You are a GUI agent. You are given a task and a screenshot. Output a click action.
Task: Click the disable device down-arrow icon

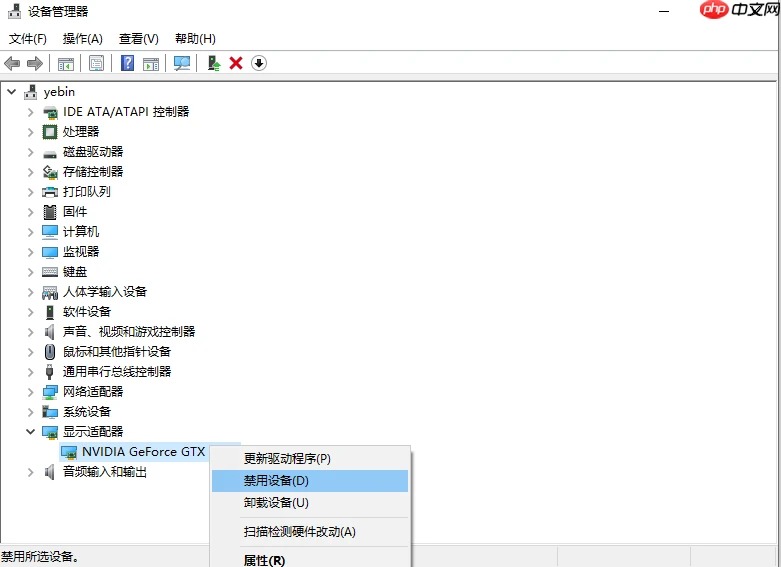tap(259, 63)
